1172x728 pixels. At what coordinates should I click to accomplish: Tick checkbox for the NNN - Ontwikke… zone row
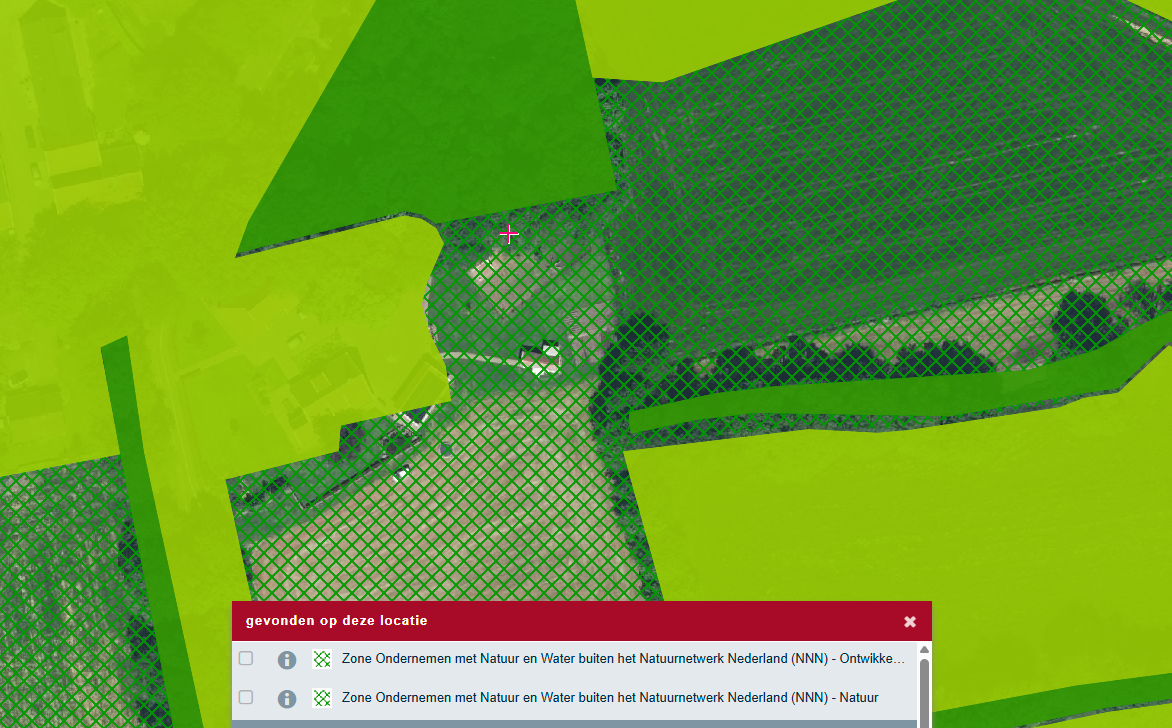(x=246, y=658)
